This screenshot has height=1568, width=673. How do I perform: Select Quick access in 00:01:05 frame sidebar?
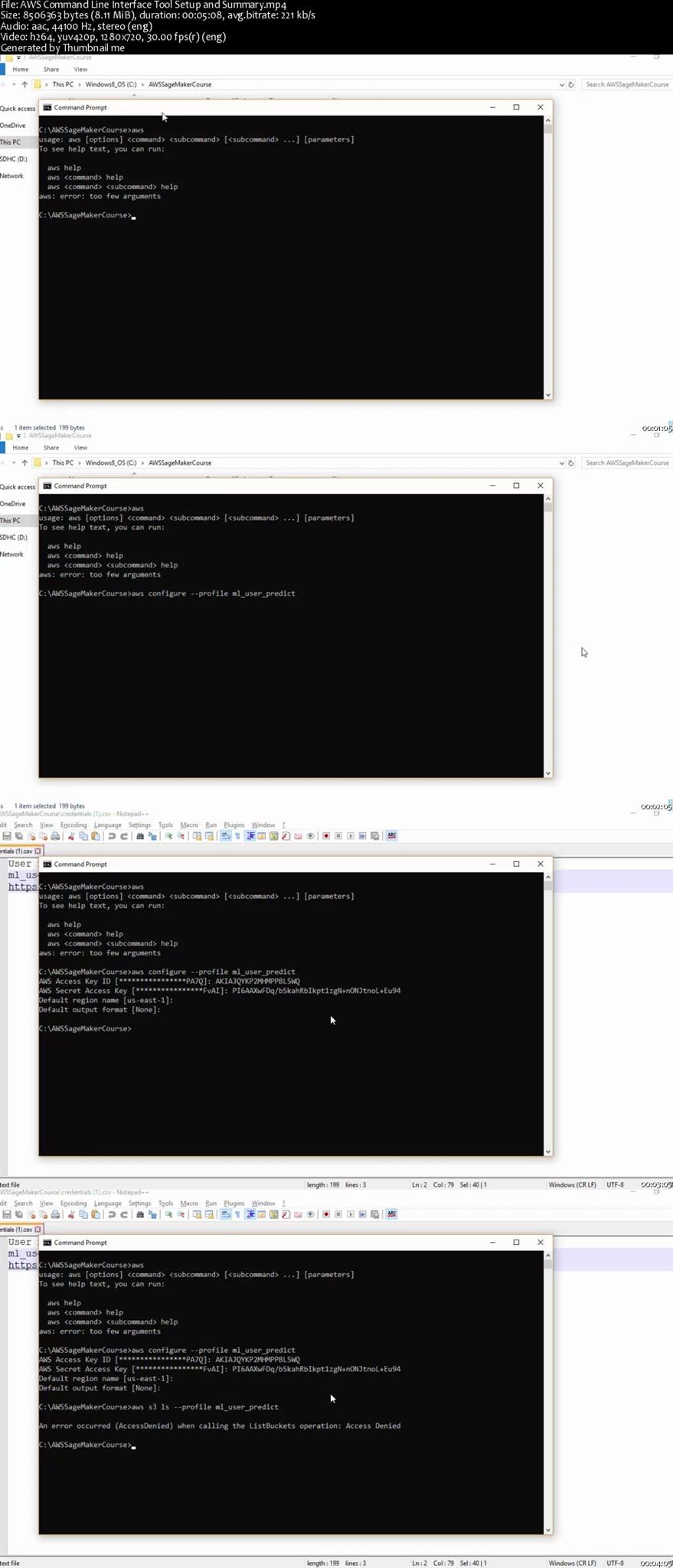pyautogui.click(x=18, y=109)
